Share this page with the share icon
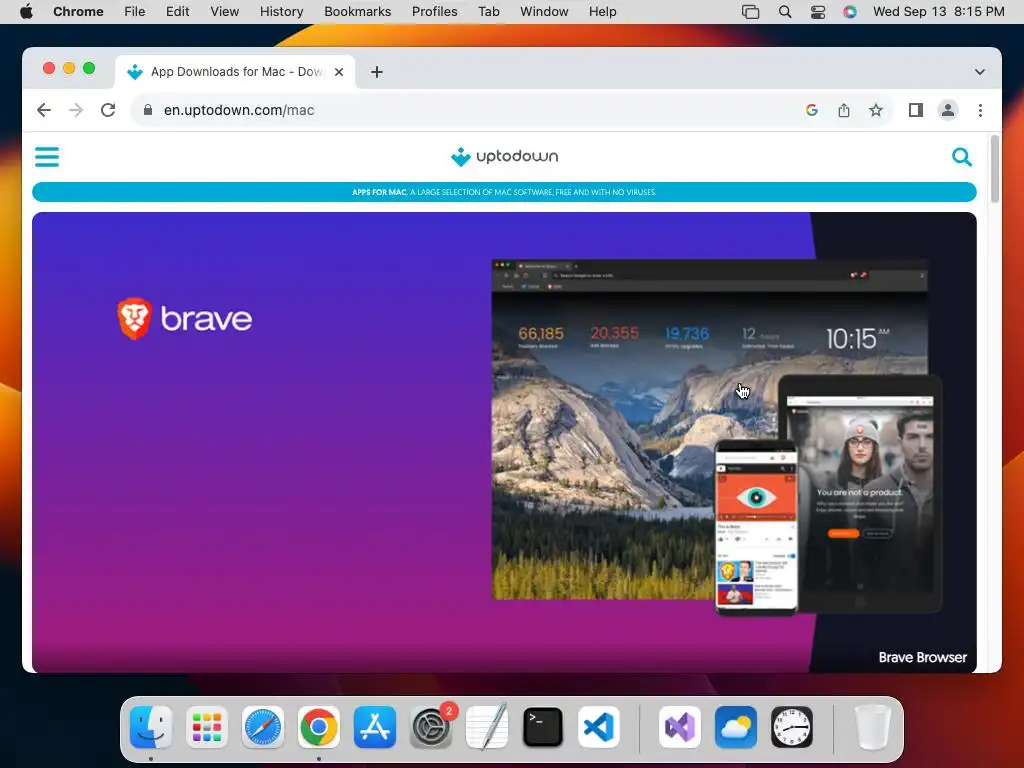The height and width of the screenshot is (768, 1024). (844, 110)
